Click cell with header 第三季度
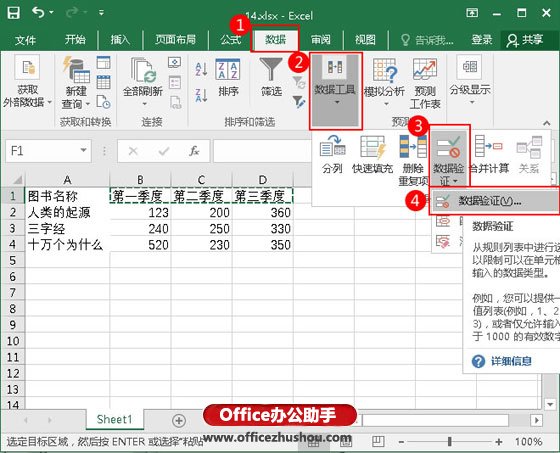 point(262,196)
